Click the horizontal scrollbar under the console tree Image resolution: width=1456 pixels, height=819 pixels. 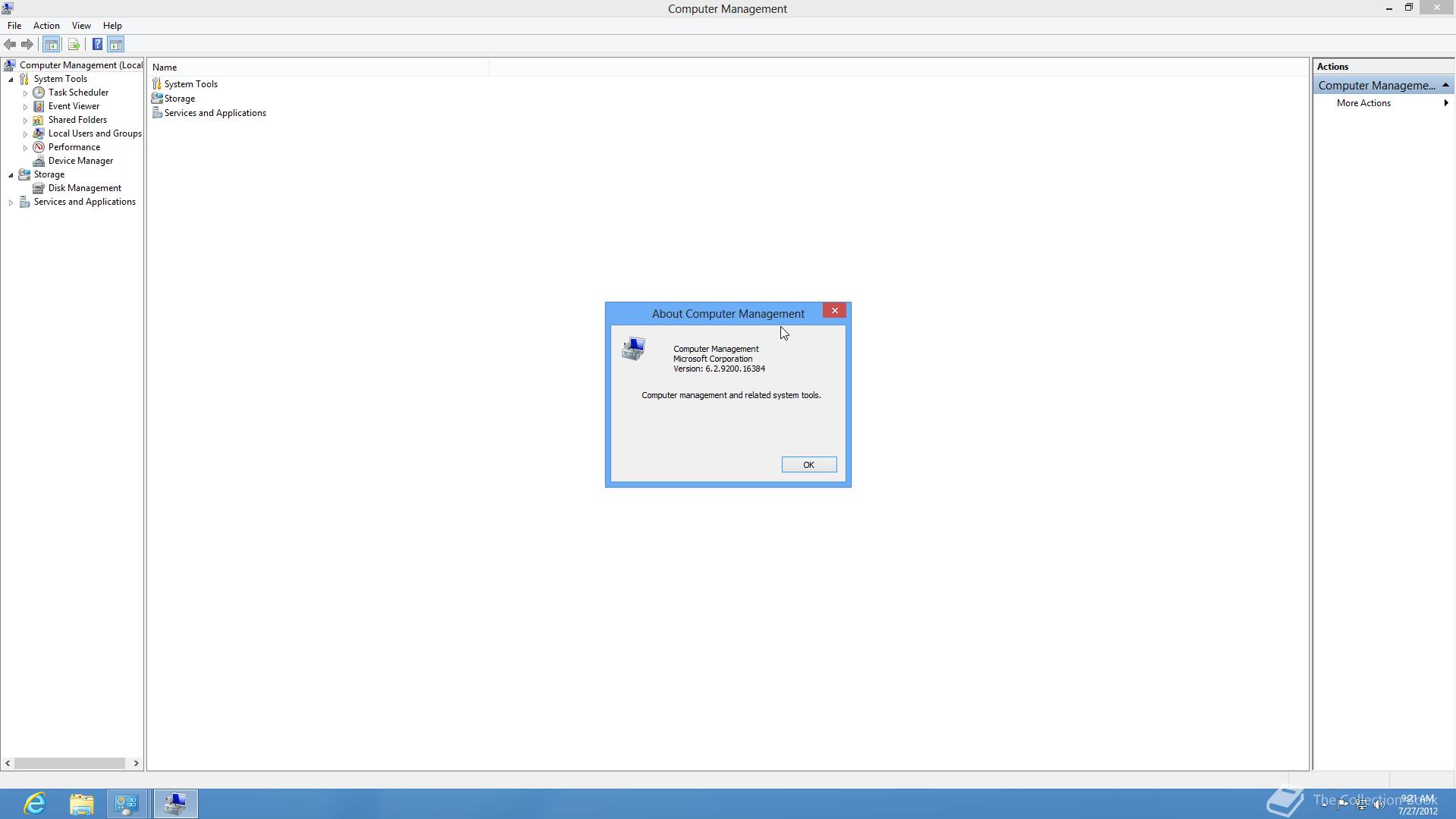70,763
